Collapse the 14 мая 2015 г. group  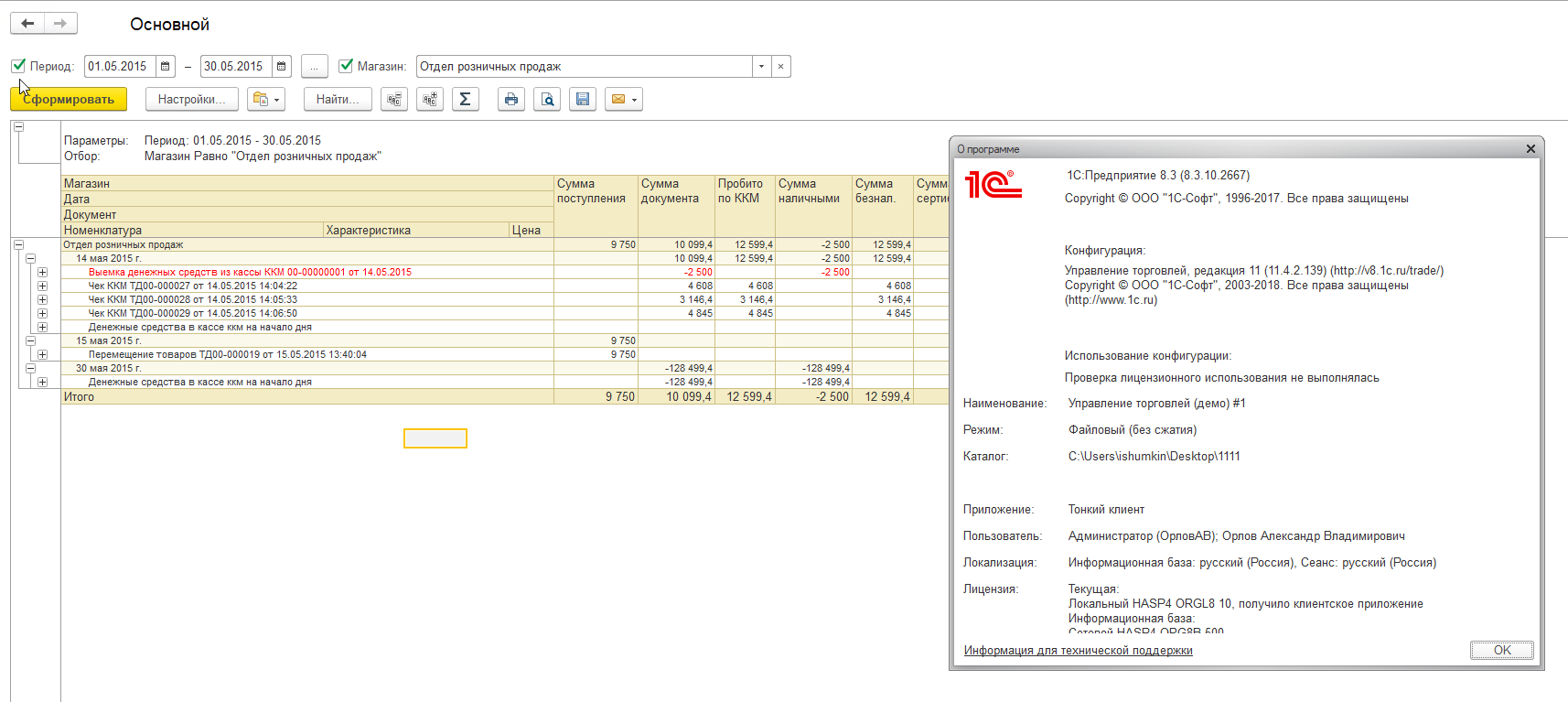(30, 258)
